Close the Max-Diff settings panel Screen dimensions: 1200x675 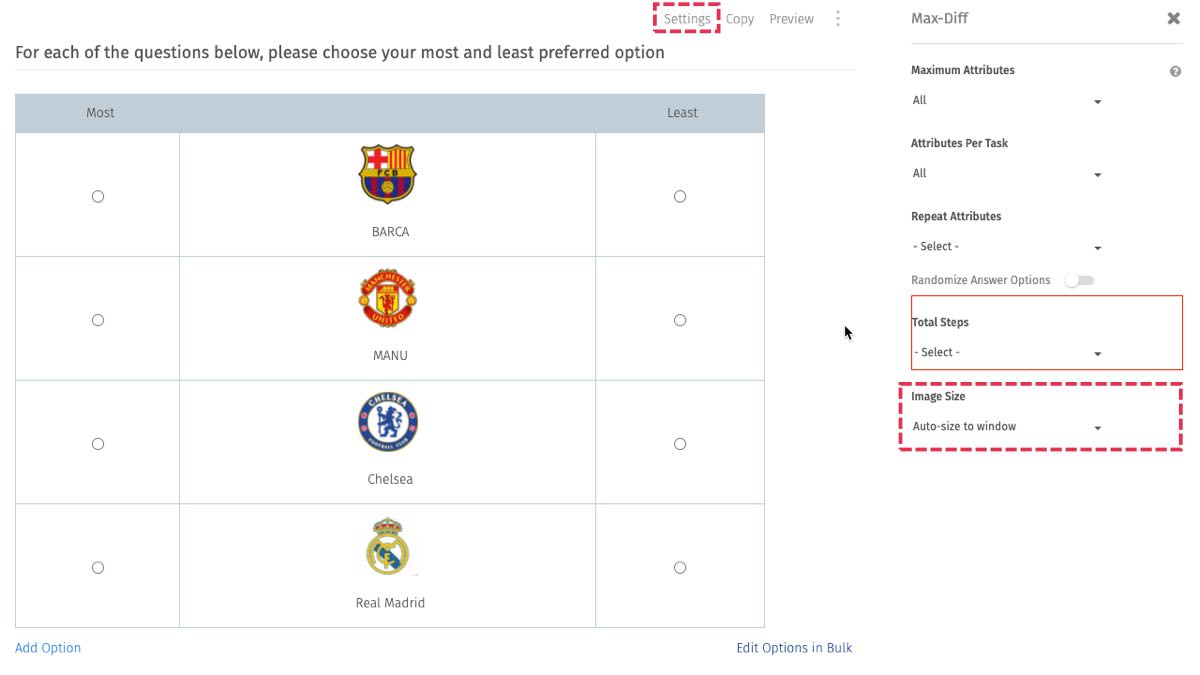pyautogui.click(x=1174, y=19)
